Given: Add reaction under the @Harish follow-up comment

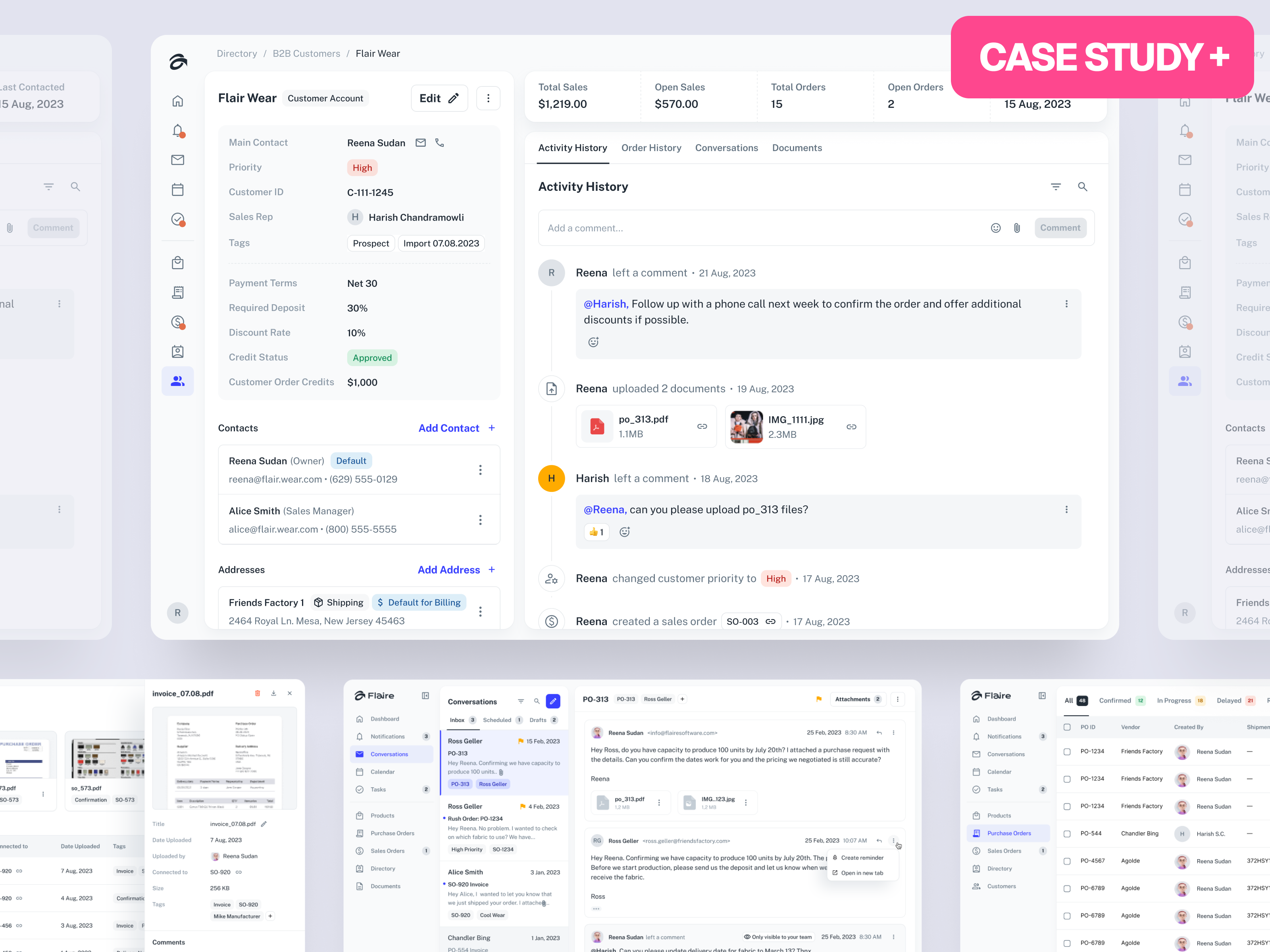Looking at the screenshot, I should click(x=594, y=343).
